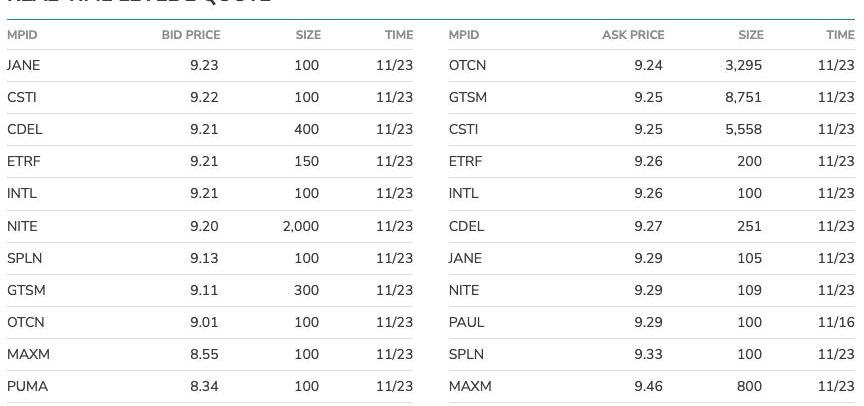
Task: Select the ETRF ask price 9.26
Action: click(648, 161)
